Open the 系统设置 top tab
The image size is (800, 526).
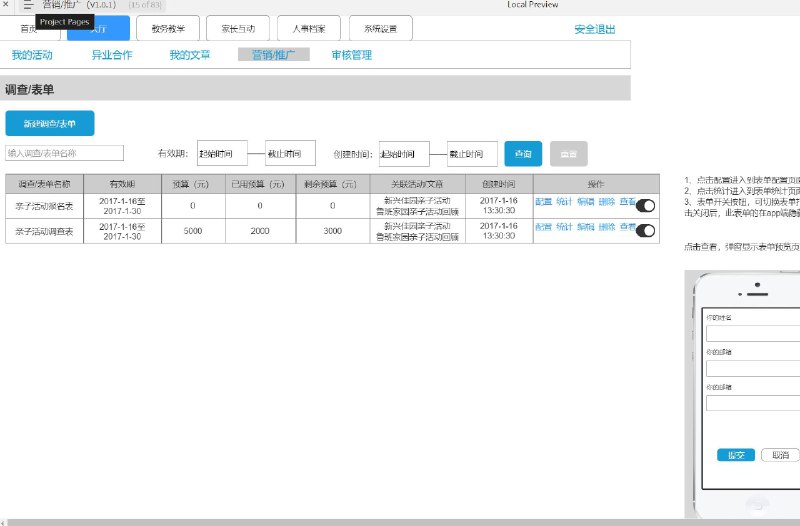click(x=381, y=29)
